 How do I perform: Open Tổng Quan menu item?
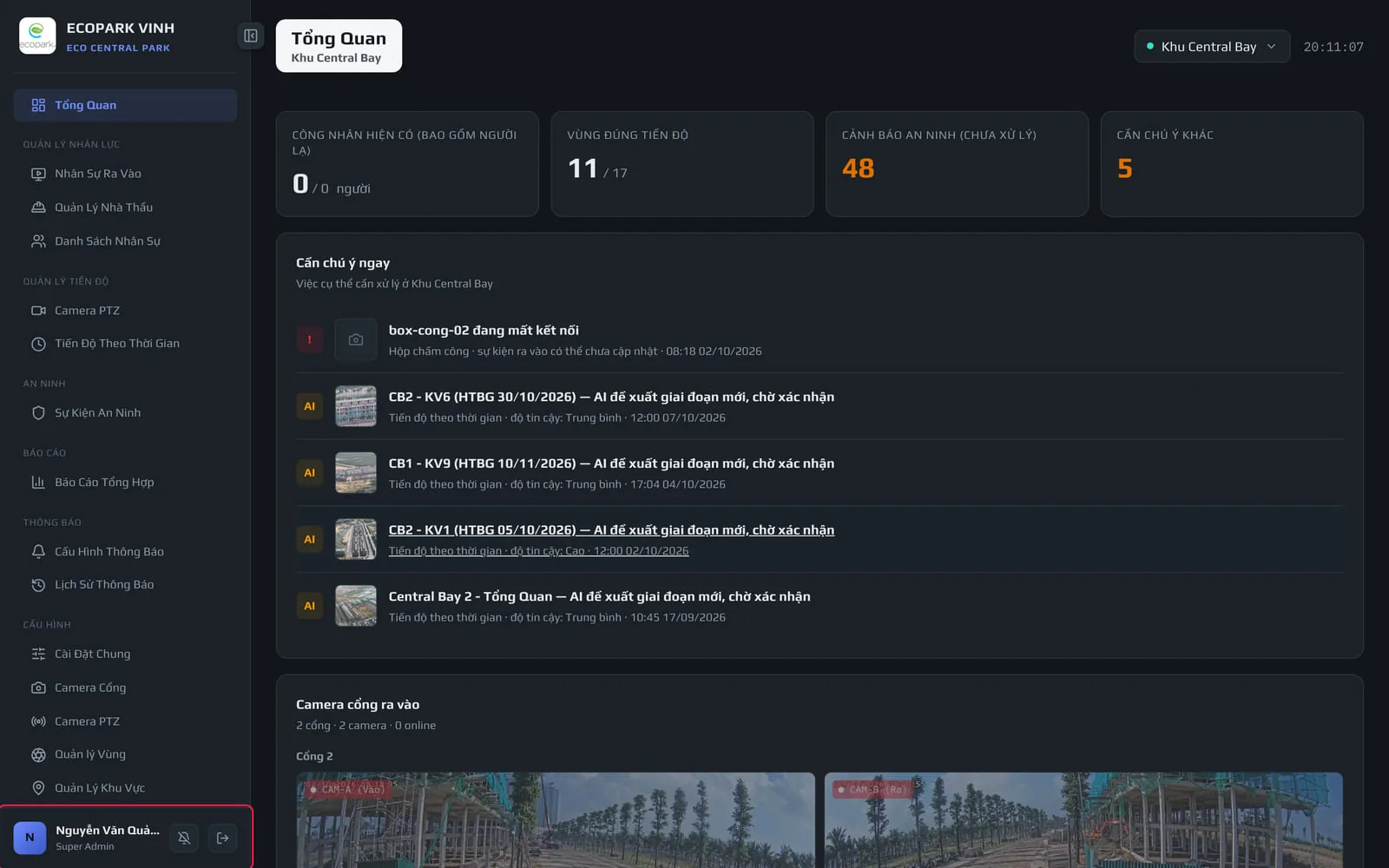[x=125, y=105]
